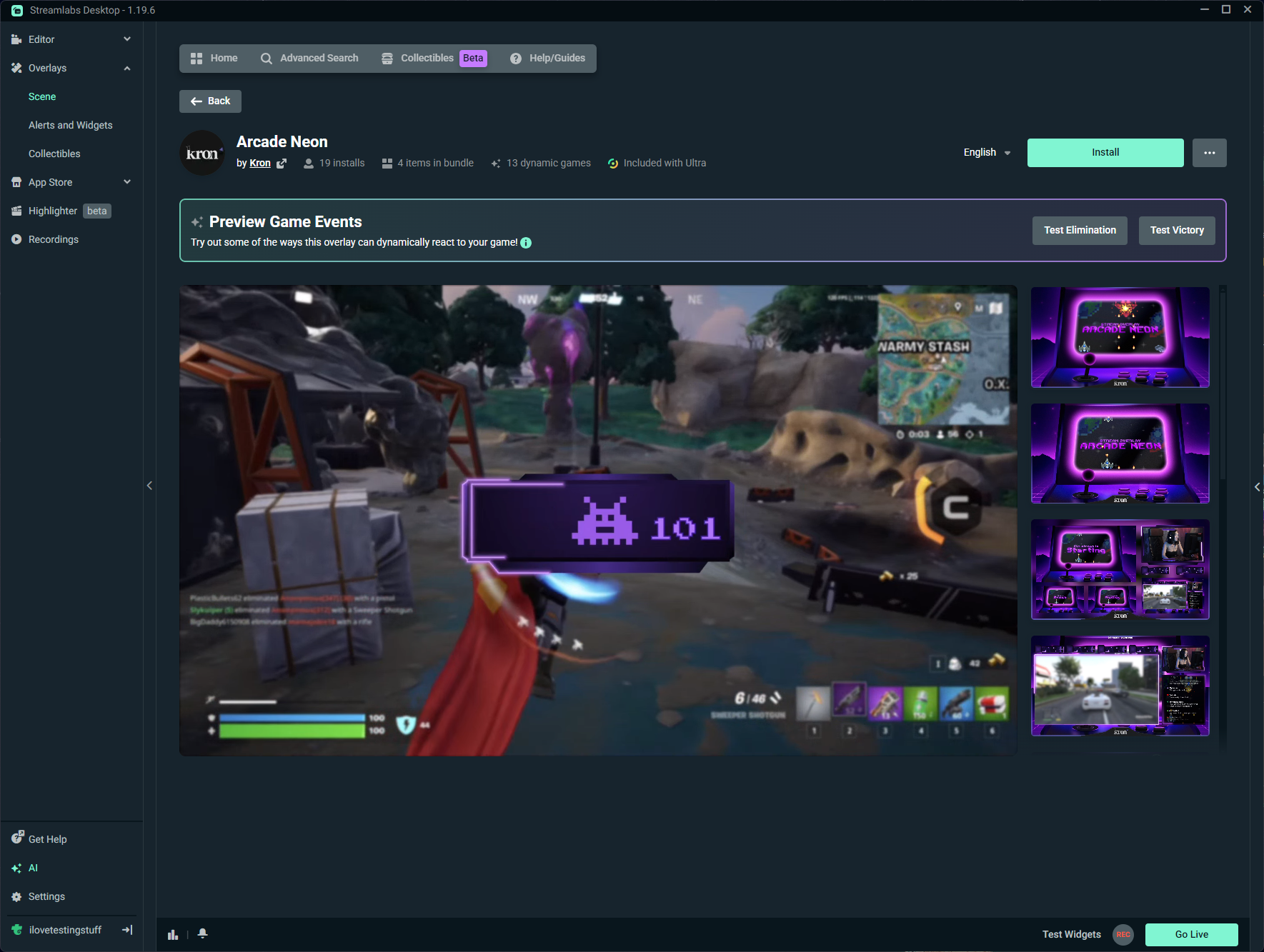Click the Test Victory button
The width and height of the screenshot is (1264, 952).
click(1176, 230)
